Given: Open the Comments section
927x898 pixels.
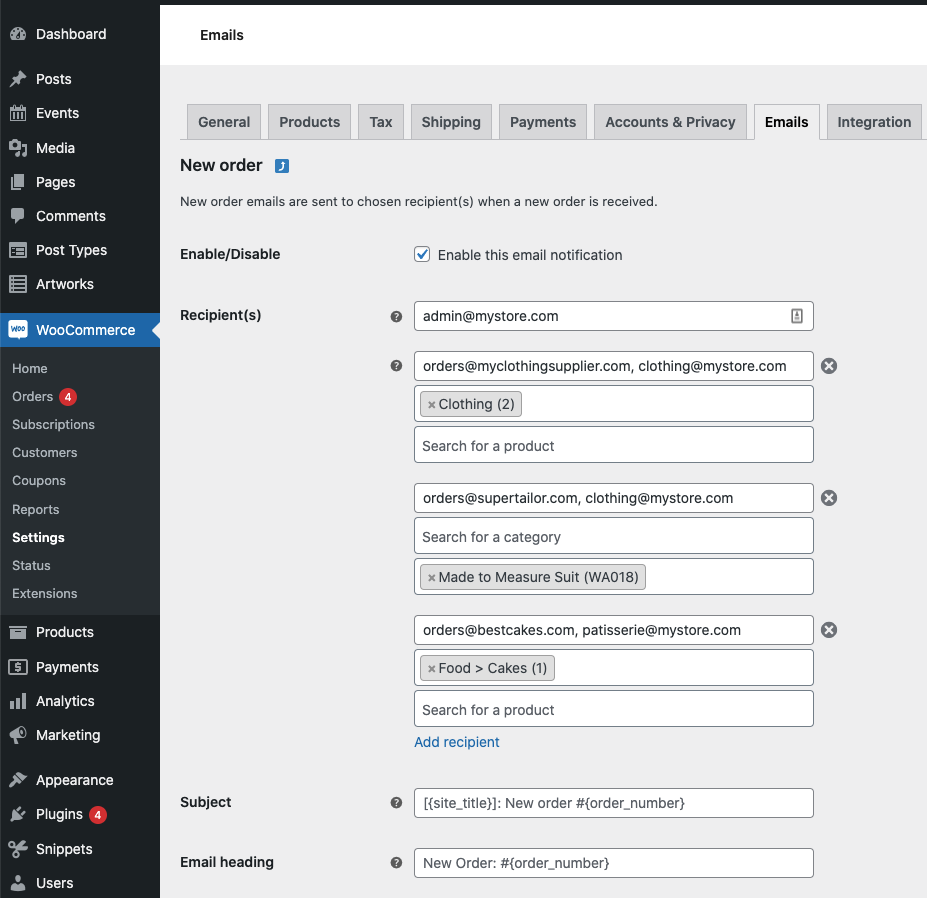Looking at the screenshot, I should [65, 215].
